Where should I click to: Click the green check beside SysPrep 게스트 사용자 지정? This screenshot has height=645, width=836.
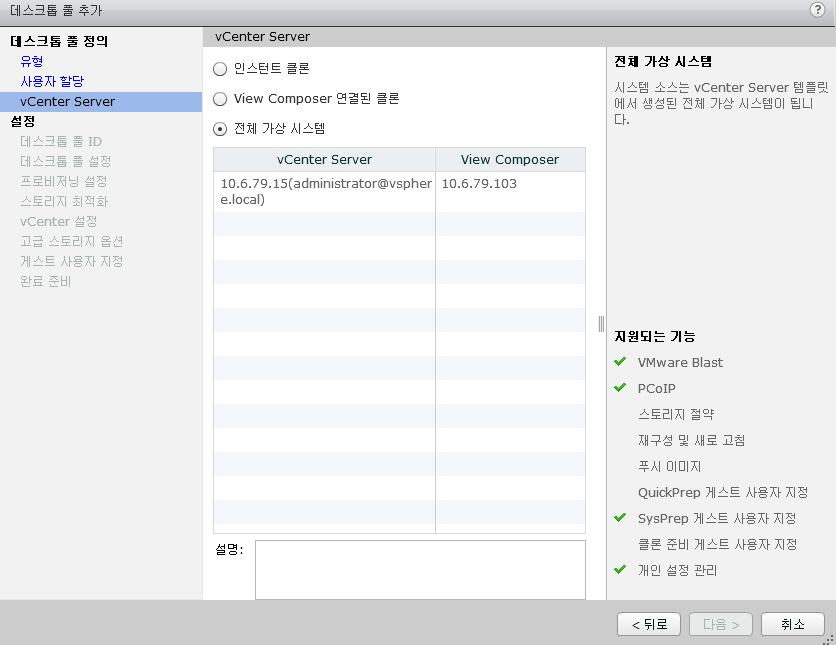620,518
